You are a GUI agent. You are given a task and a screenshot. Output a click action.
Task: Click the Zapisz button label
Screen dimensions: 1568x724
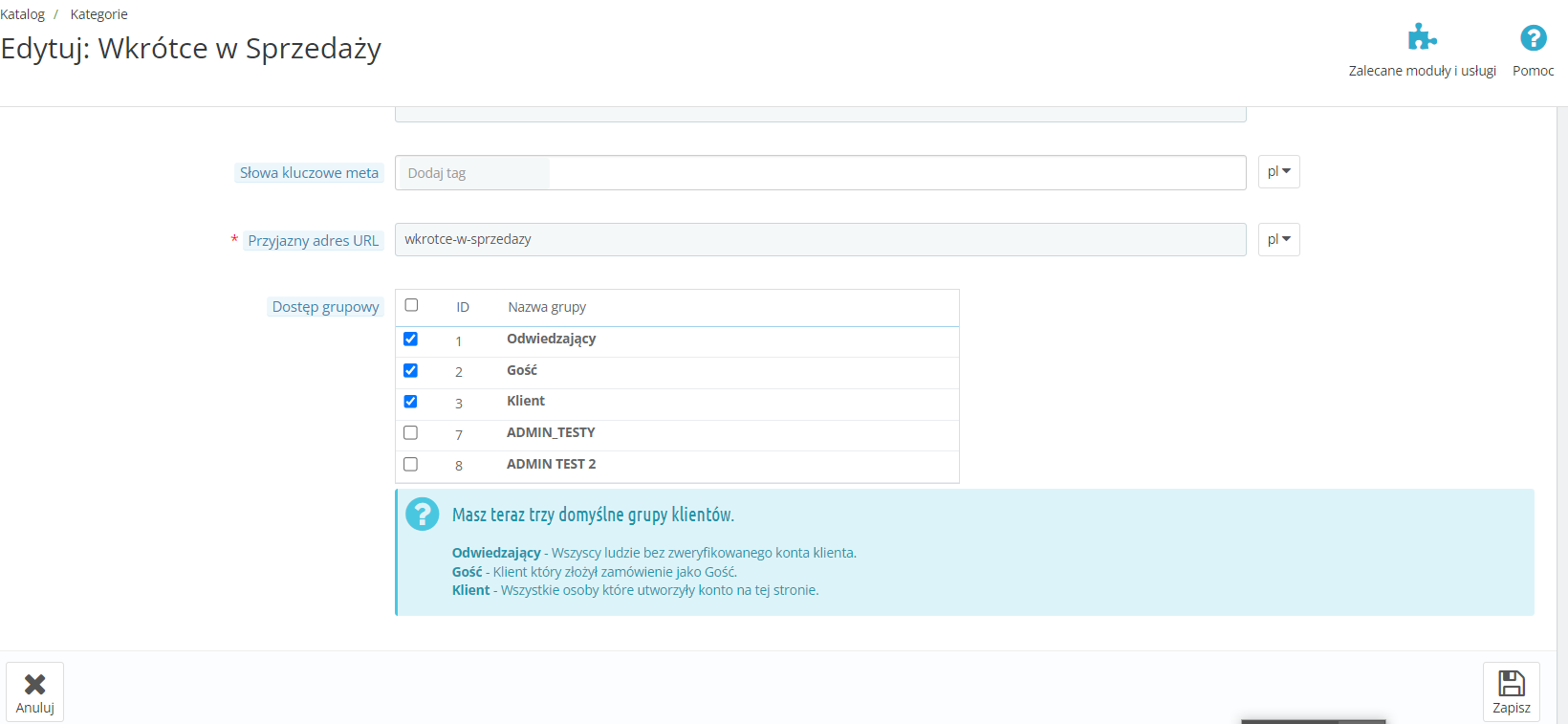click(x=1512, y=708)
